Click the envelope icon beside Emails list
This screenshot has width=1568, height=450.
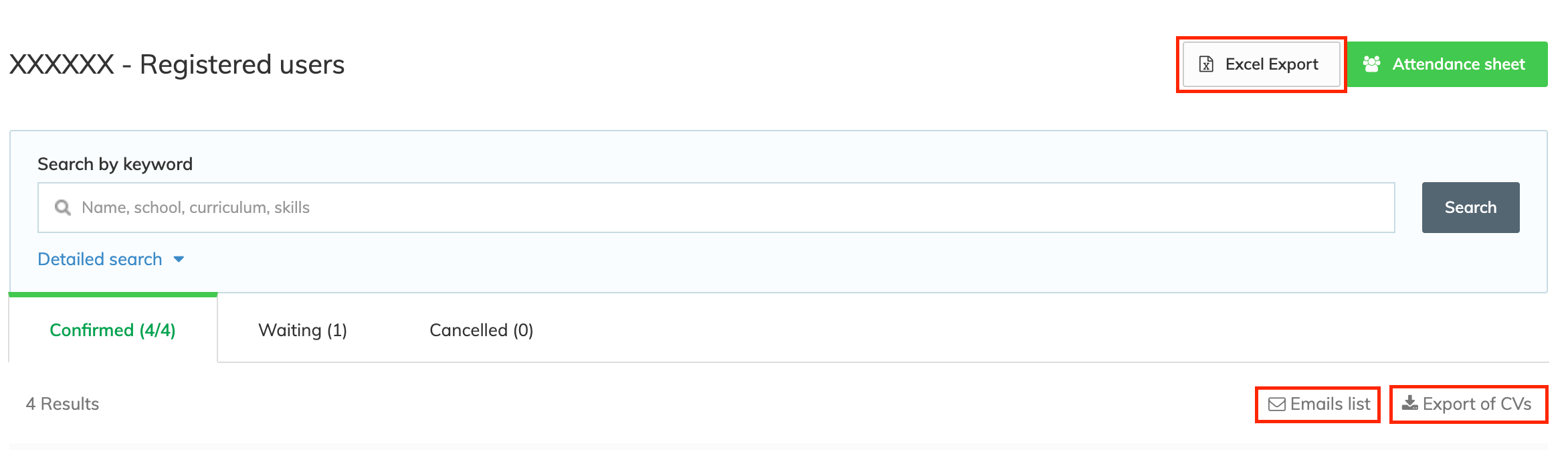(x=1277, y=404)
